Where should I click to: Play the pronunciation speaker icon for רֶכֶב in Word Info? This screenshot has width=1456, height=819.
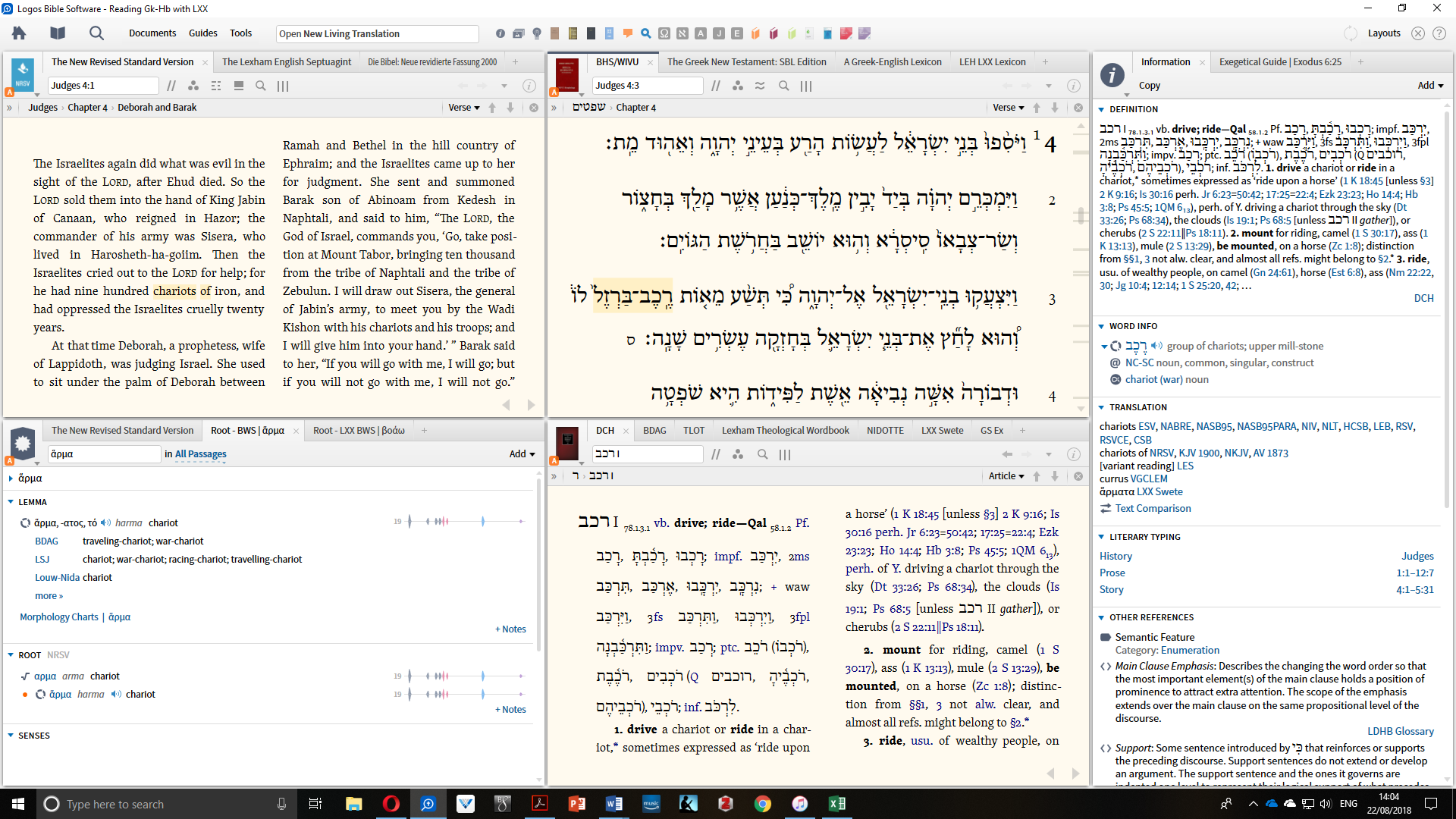[1157, 346]
